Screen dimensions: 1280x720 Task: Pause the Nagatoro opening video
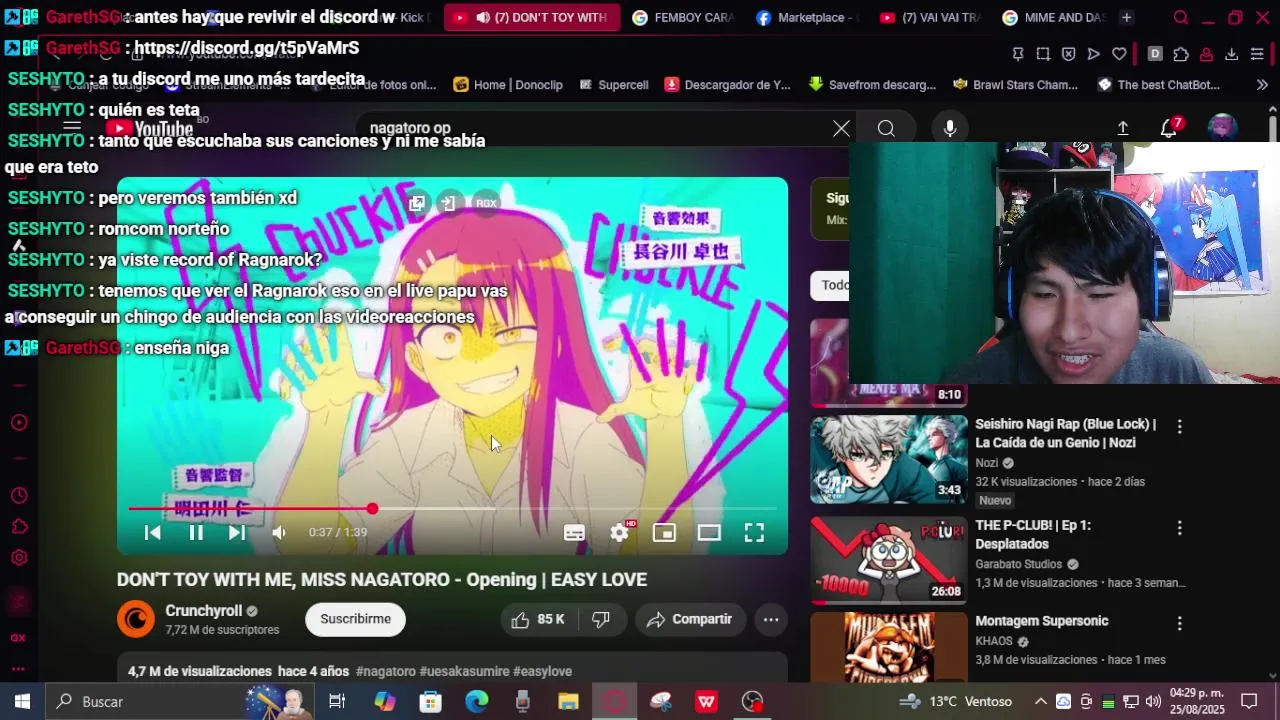pos(196,533)
